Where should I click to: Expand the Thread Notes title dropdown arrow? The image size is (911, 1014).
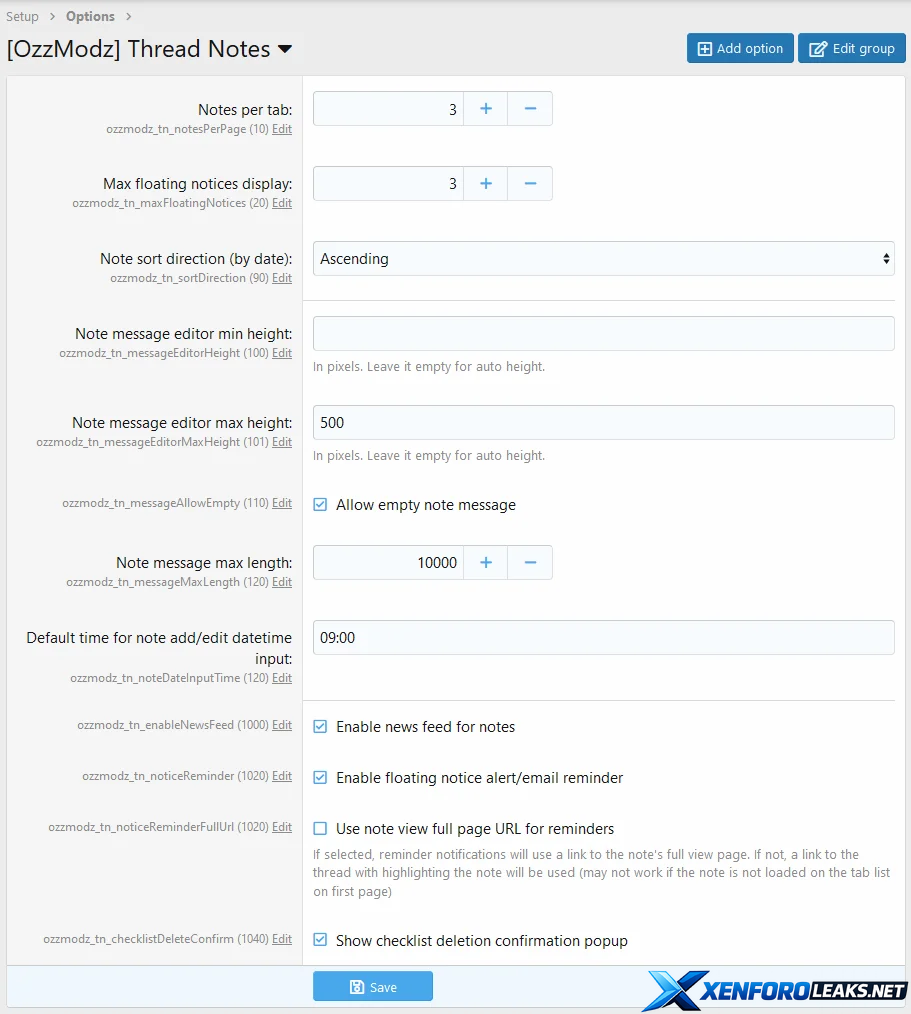tap(285, 49)
